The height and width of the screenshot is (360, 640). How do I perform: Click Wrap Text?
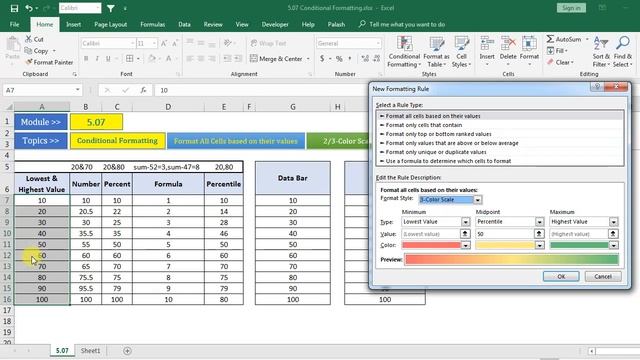tap(268, 43)
